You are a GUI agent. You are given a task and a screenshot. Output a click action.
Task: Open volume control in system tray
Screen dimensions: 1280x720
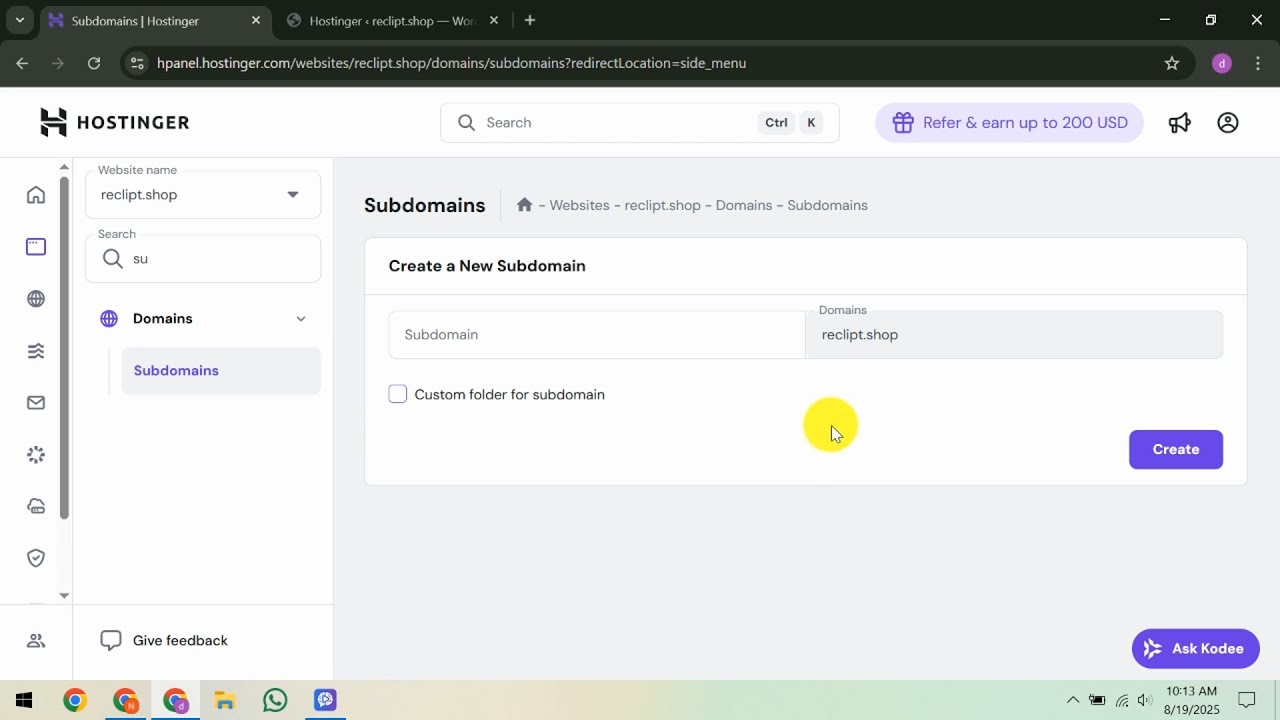1145,700
